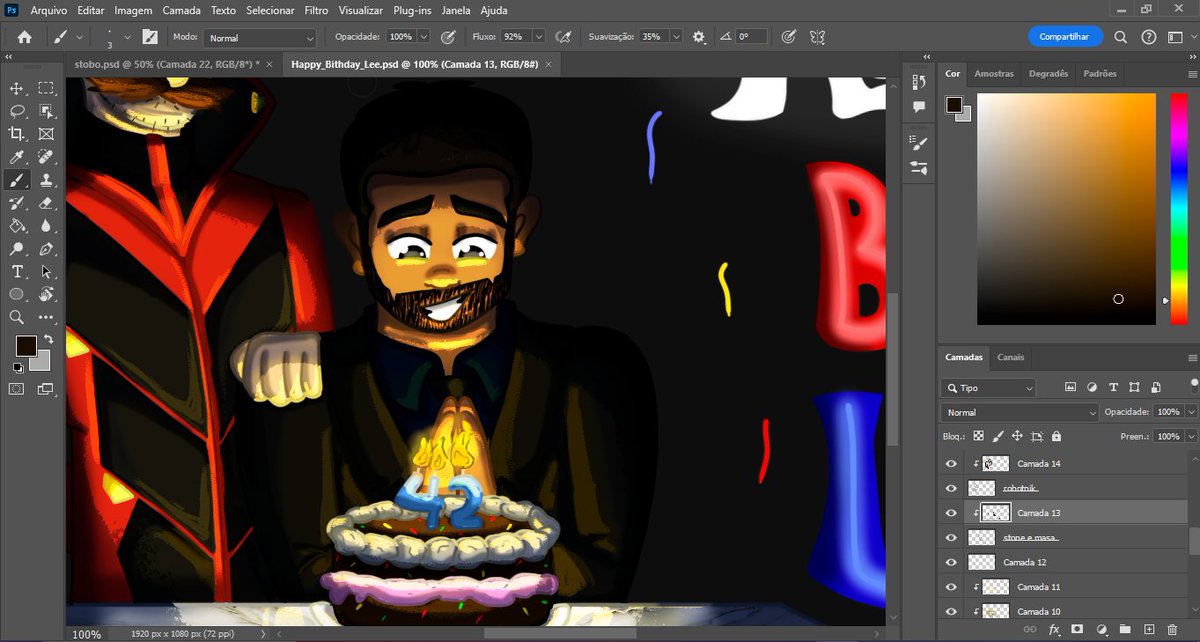Select the Move tool
This screenshot has height=642, width=1200.
pos(17,89)
